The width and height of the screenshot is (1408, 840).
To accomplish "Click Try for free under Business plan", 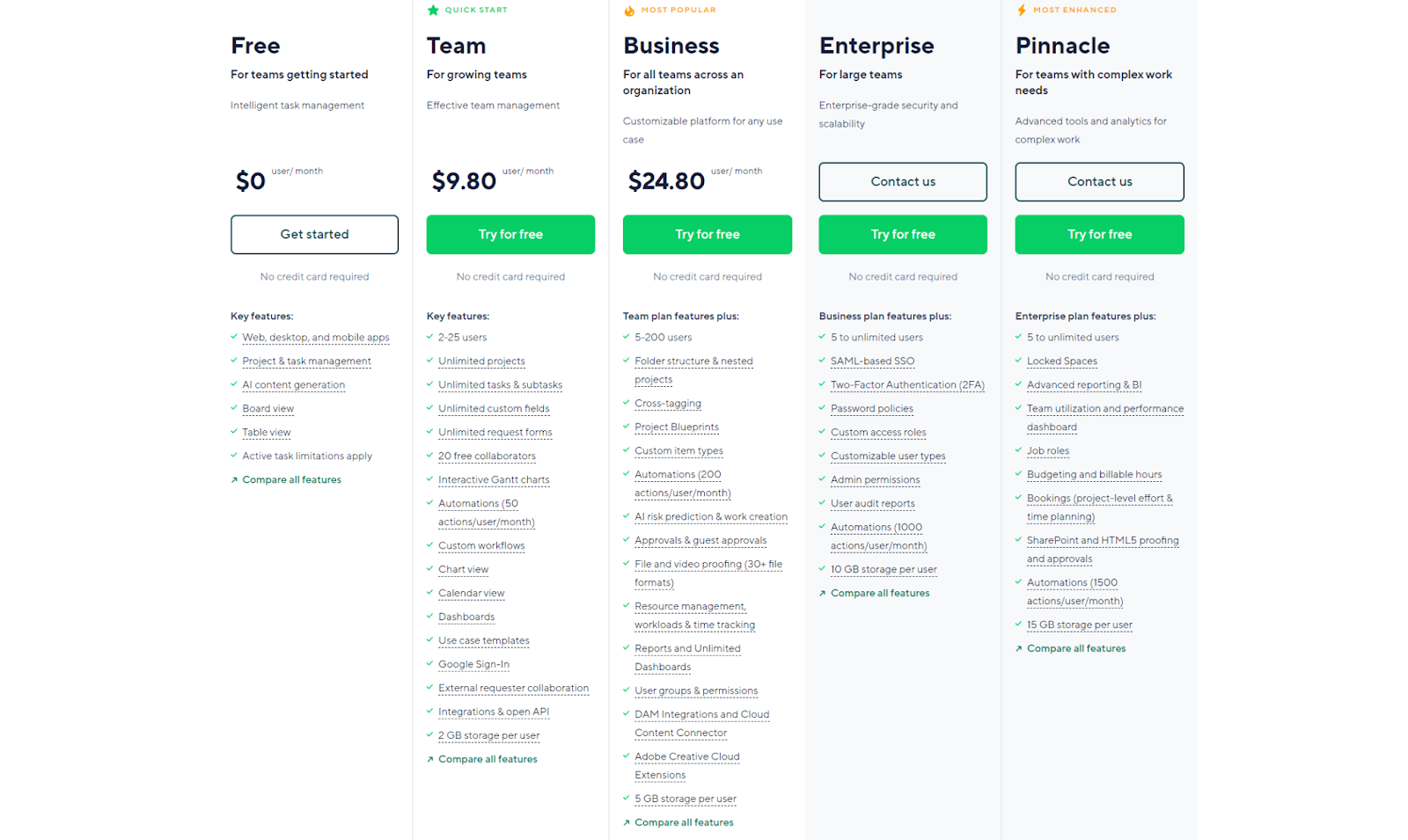I will pyautogui.click(x=707, y=235).
